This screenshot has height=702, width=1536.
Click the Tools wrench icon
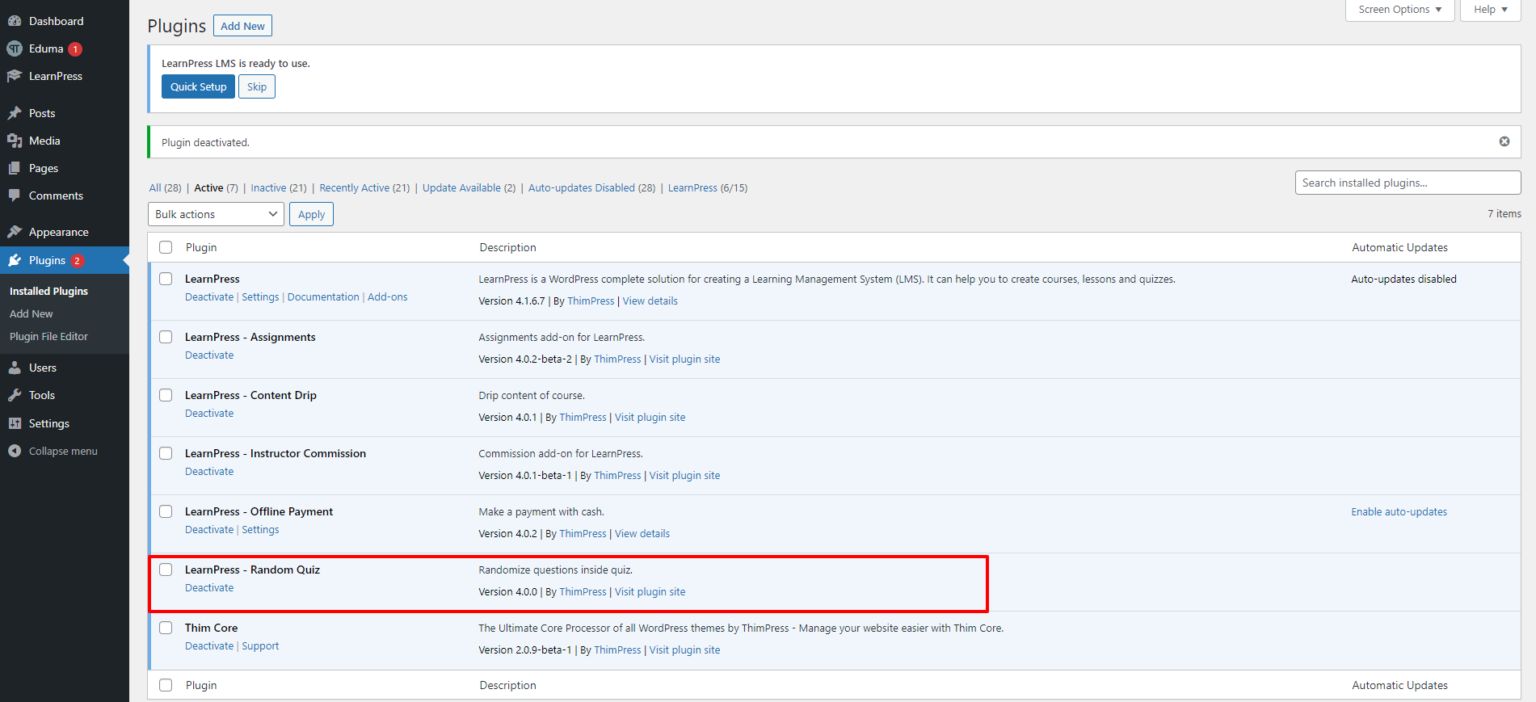point(14,395)
